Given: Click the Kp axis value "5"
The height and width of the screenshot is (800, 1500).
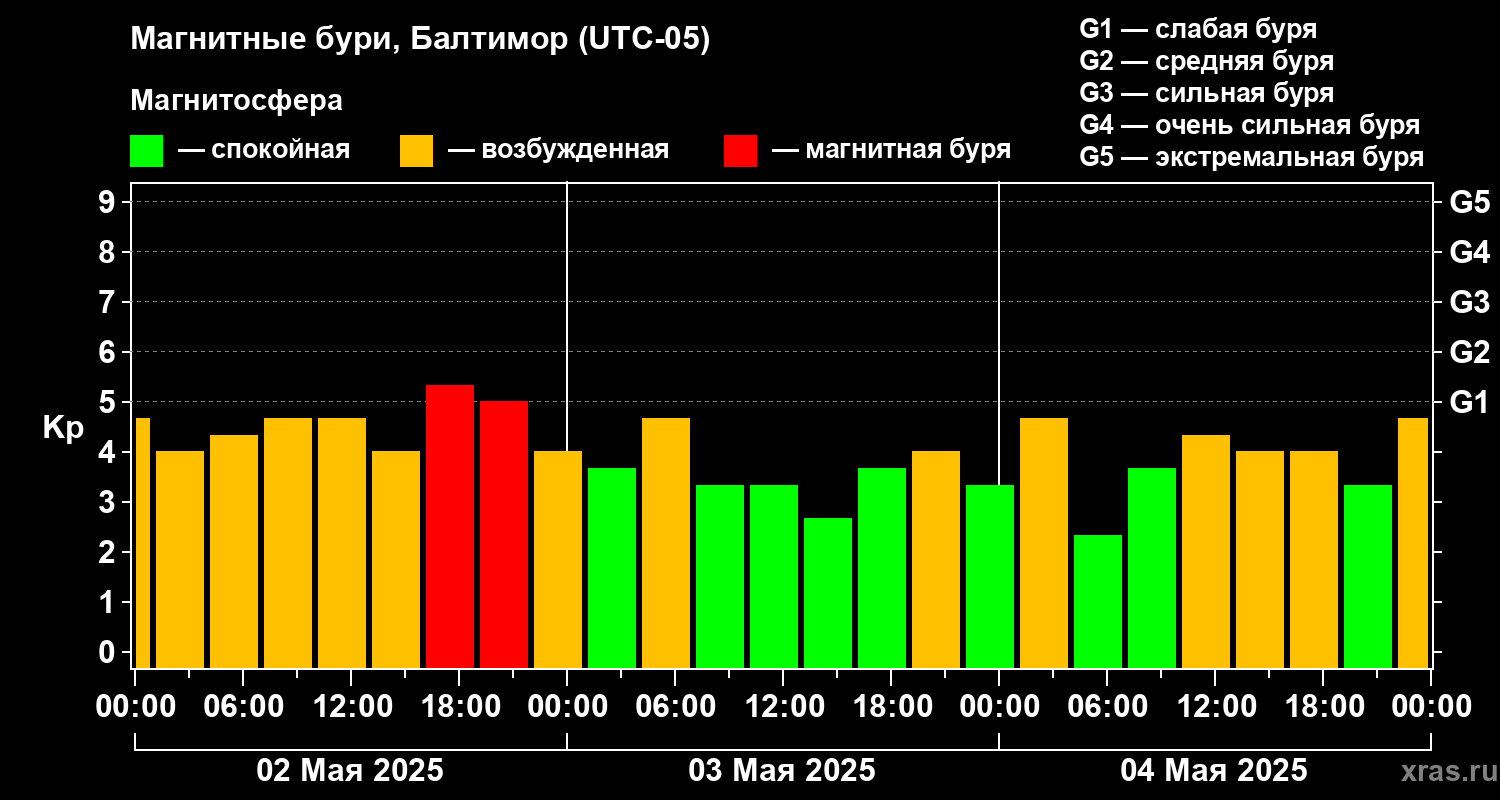Looking at the screenshot, I should [109, 402].
